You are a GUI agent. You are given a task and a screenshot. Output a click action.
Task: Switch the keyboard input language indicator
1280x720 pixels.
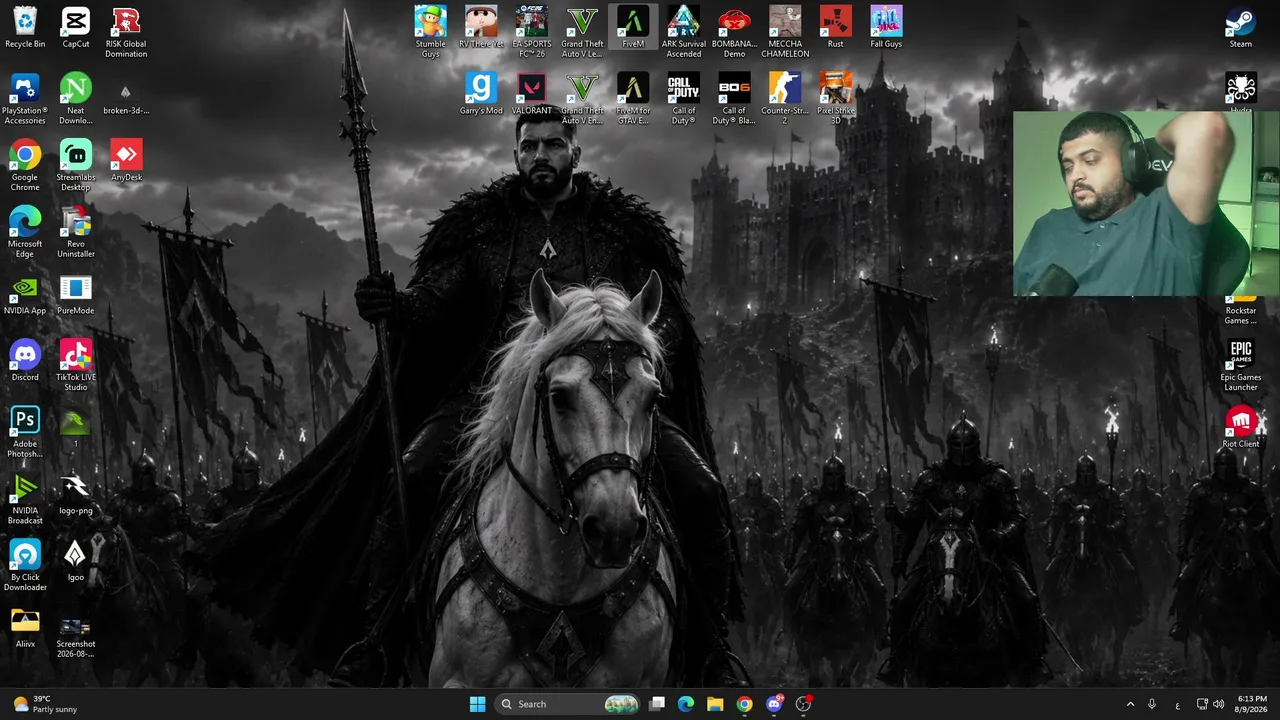tap(1177, 704)
